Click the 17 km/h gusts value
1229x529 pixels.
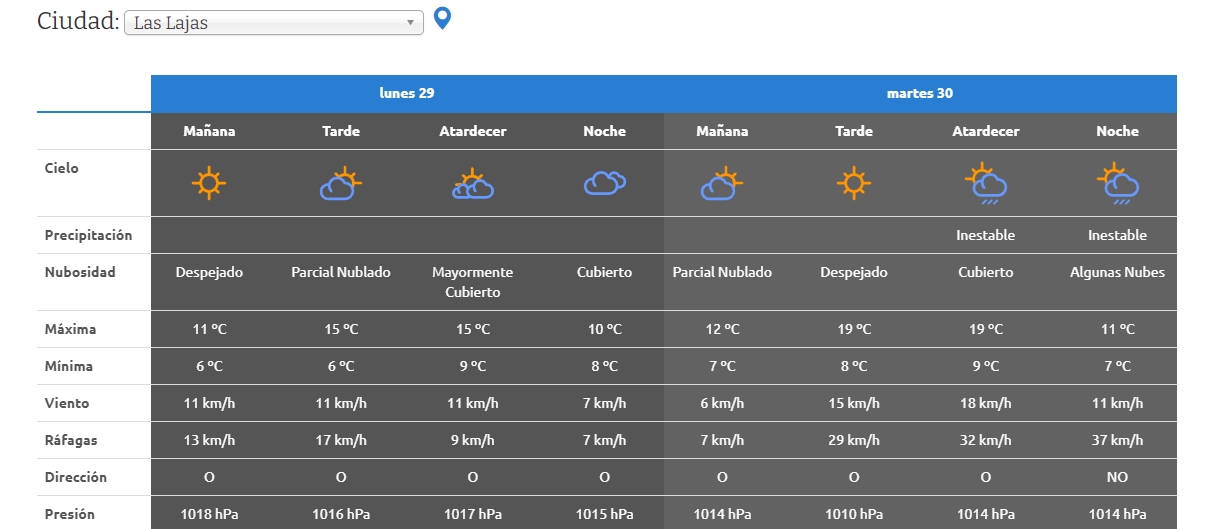click(x=340, y=440)
